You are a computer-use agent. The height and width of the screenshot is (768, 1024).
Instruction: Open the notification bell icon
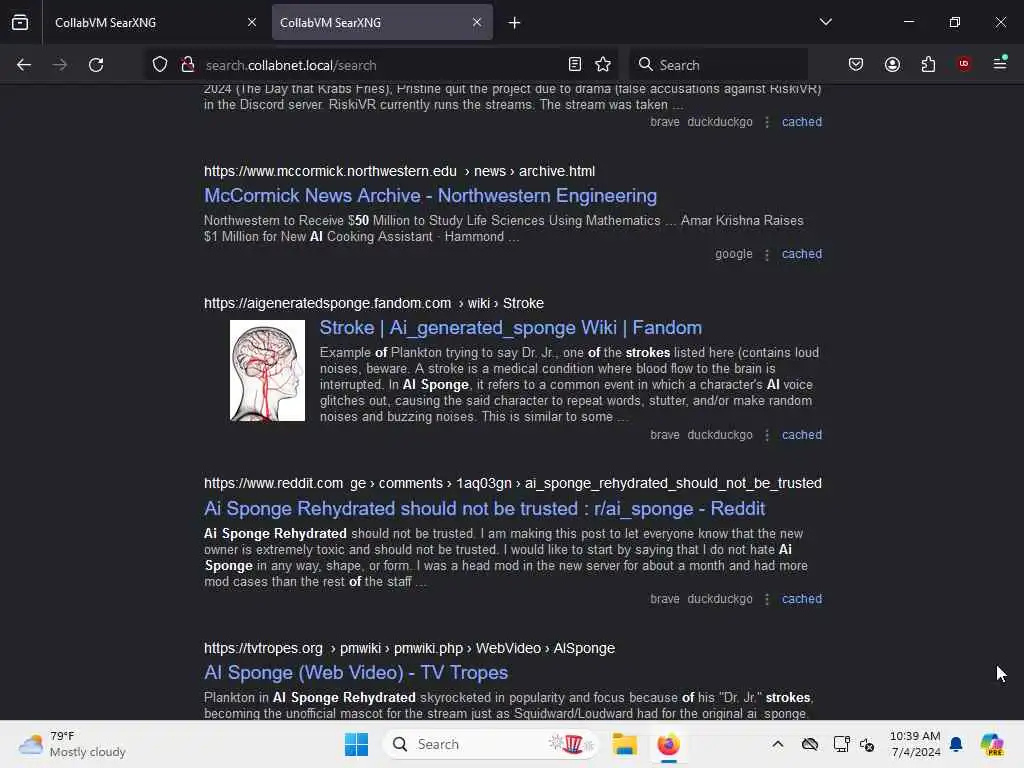956,744
